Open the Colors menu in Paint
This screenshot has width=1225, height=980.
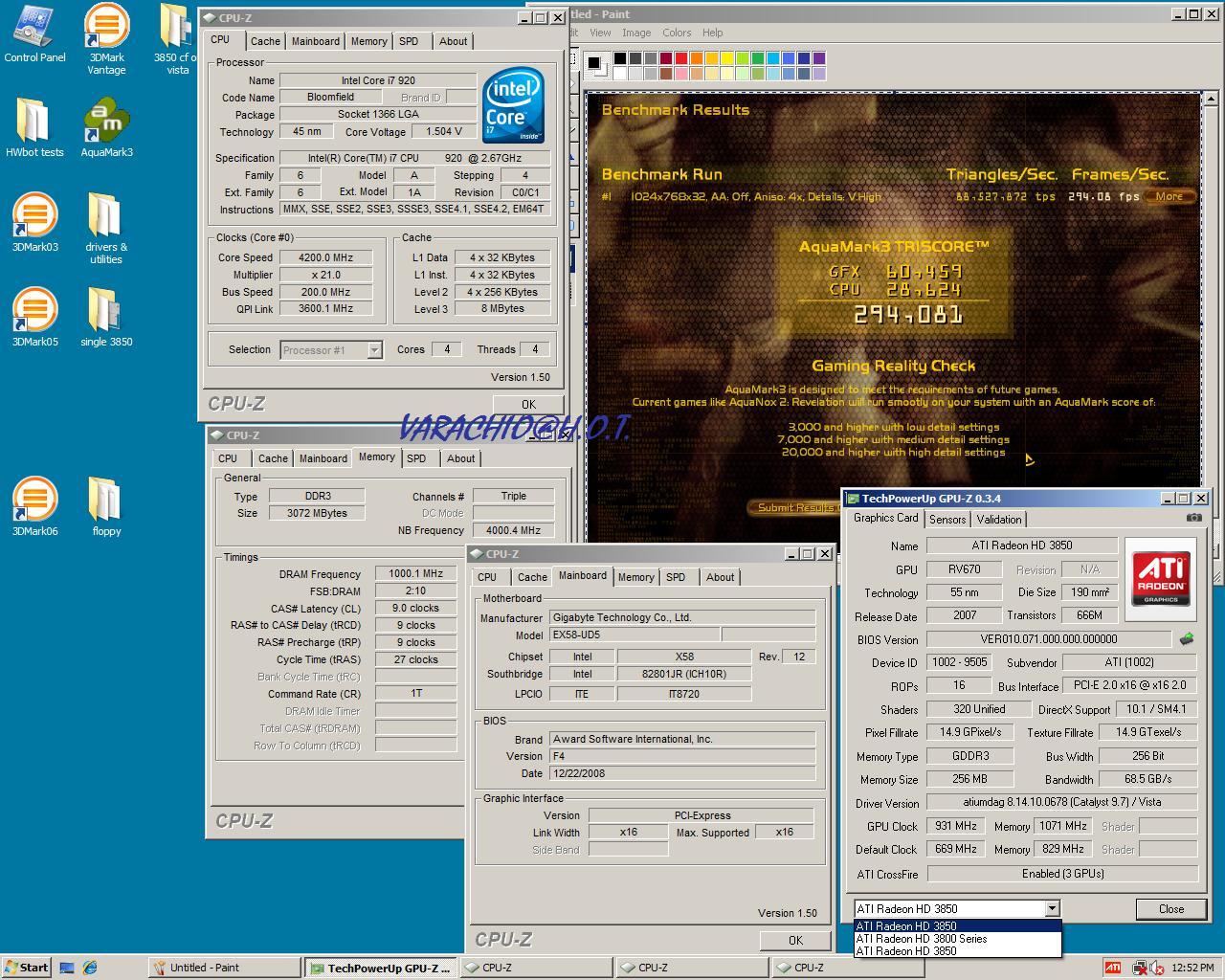[677, 33]
